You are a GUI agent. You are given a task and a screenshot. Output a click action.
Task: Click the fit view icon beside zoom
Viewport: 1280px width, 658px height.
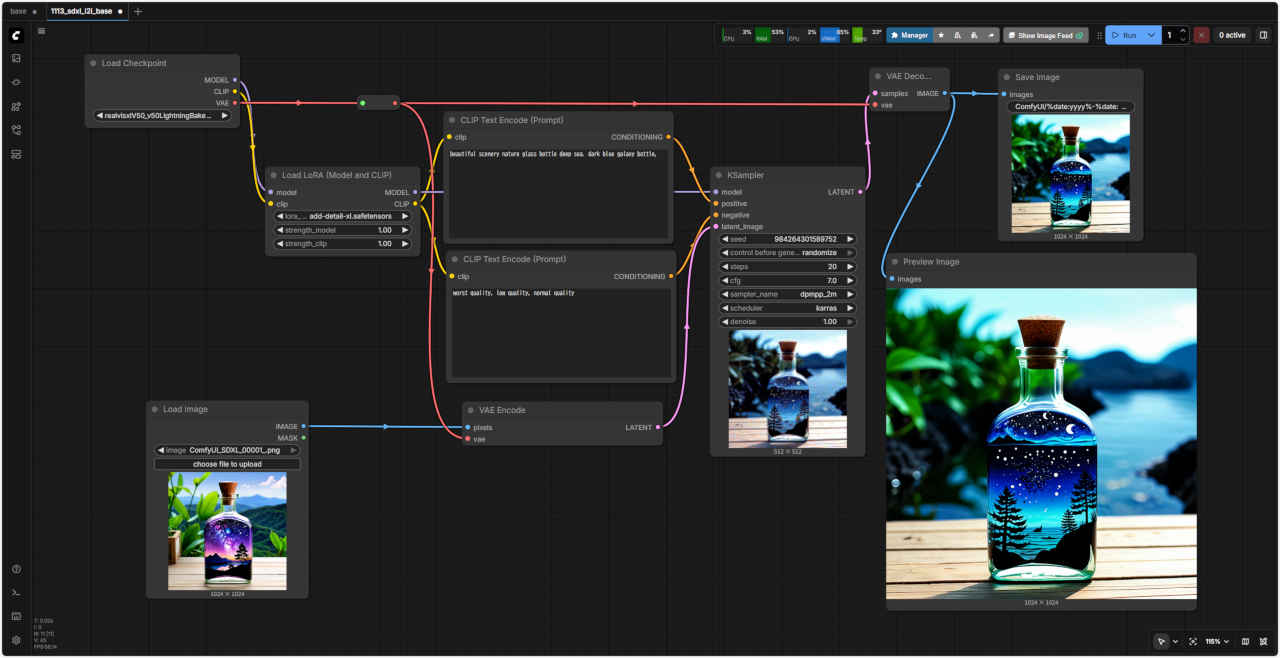pos(1193,641)
